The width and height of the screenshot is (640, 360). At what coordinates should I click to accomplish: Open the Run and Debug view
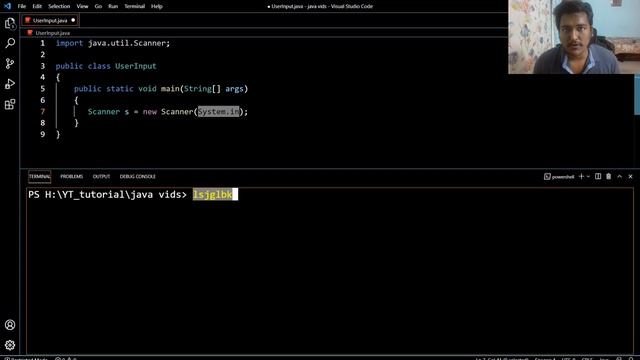tap(10, 84)
